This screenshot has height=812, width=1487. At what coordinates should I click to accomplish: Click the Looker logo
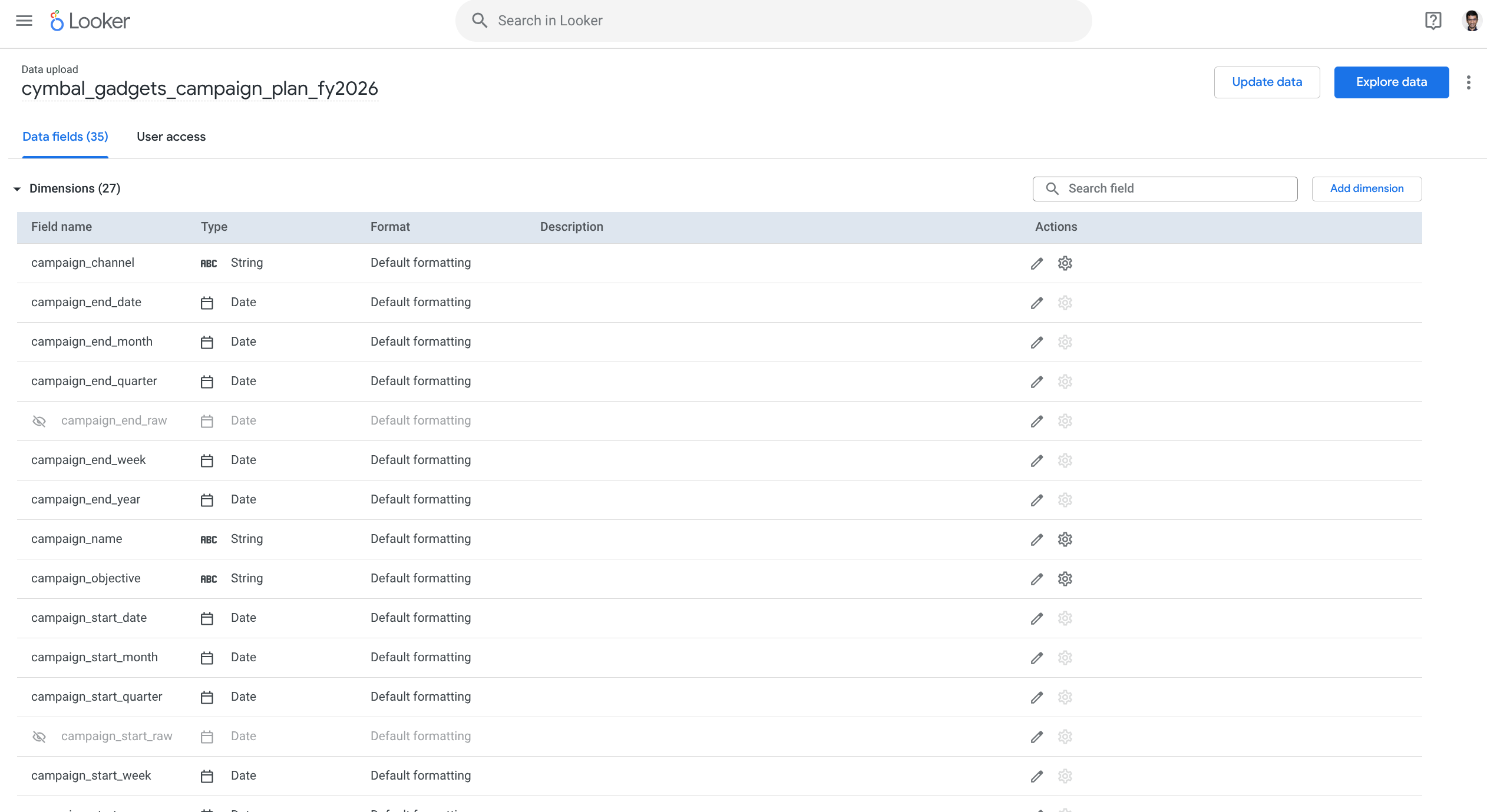90,21
